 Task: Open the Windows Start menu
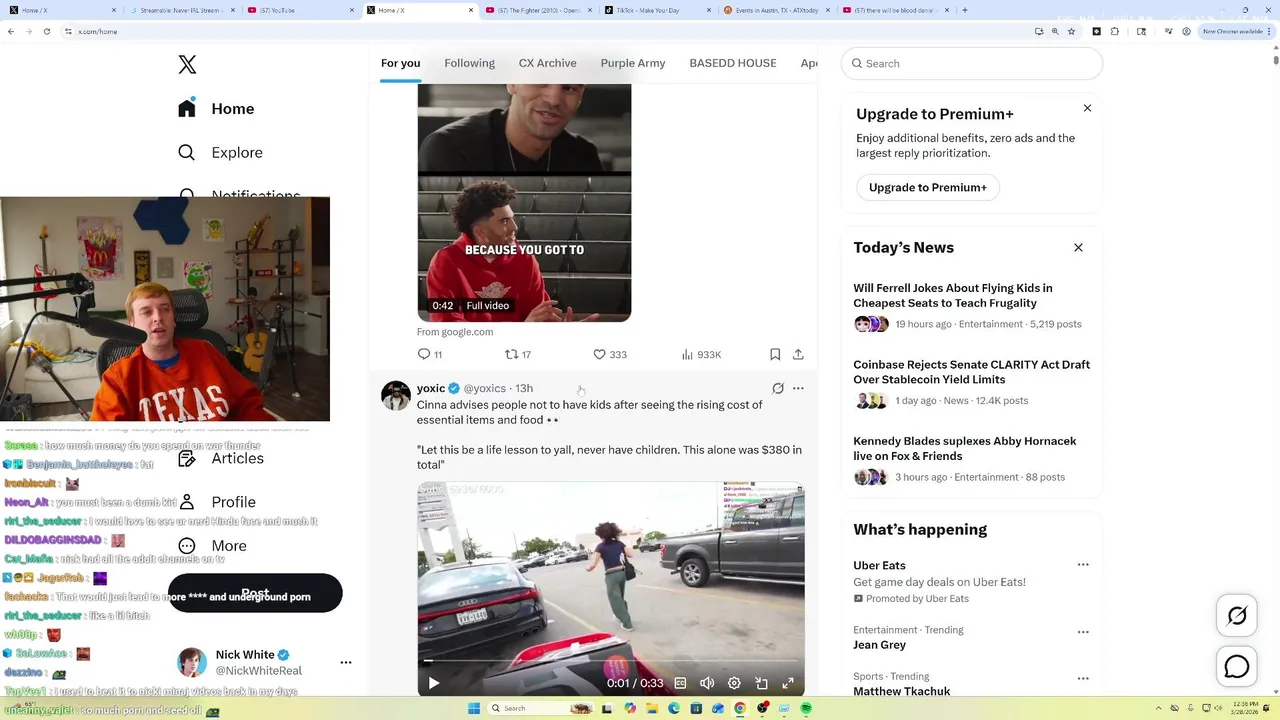pyautogui.click(x=474, y=708)
